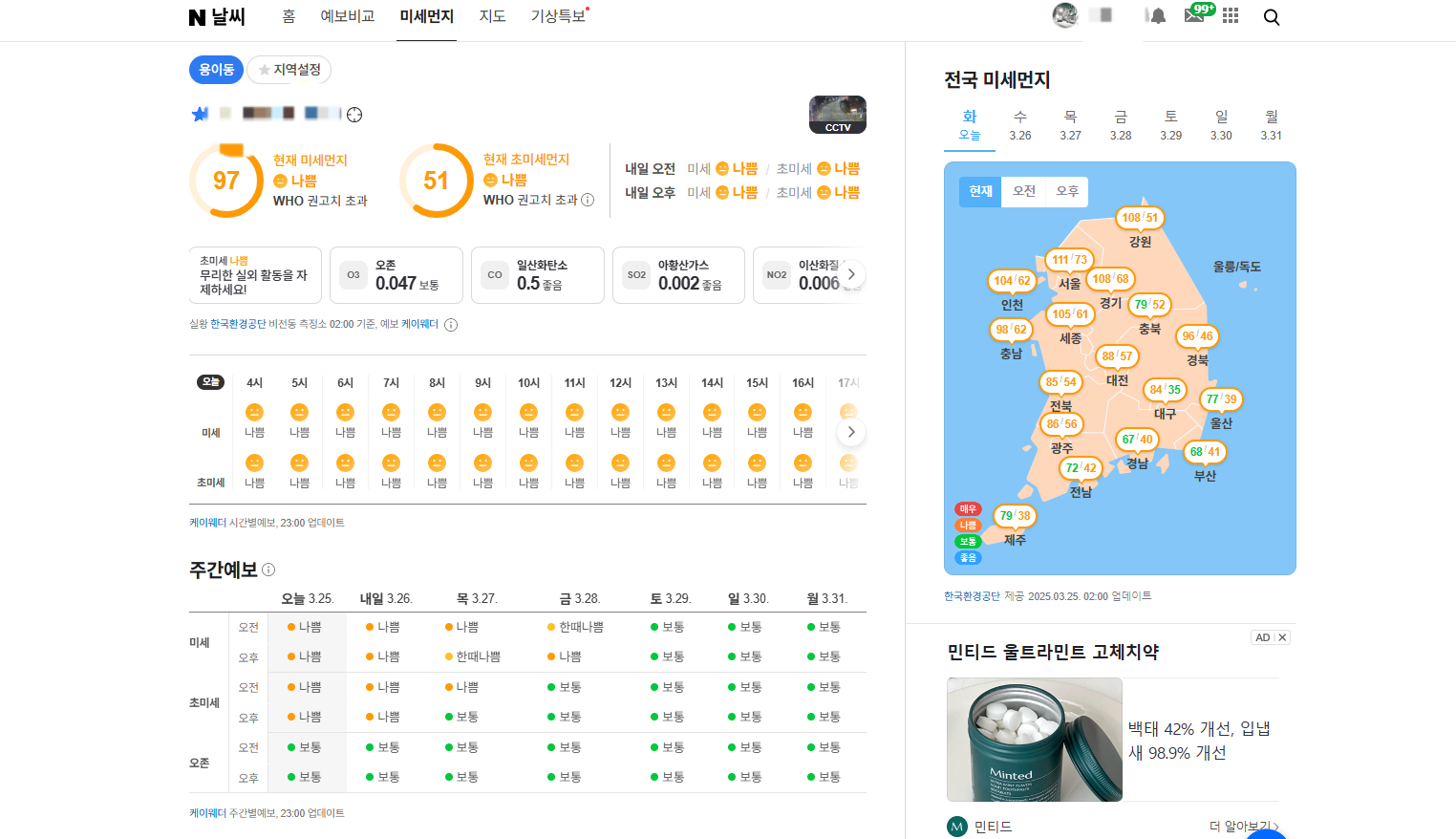The image size is (1456, 839).
Task: Click the 지역설정 region button
Action: [x=289, y=70]
